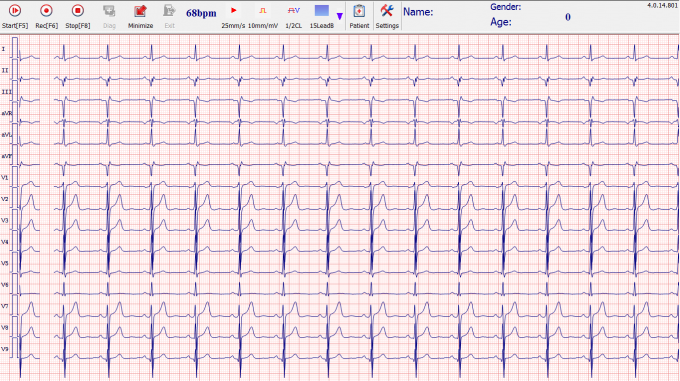Viewport: 680px width, 381px height.
Task: Click the 68bpm heart rate readout
Action: (x=201, y=13)
